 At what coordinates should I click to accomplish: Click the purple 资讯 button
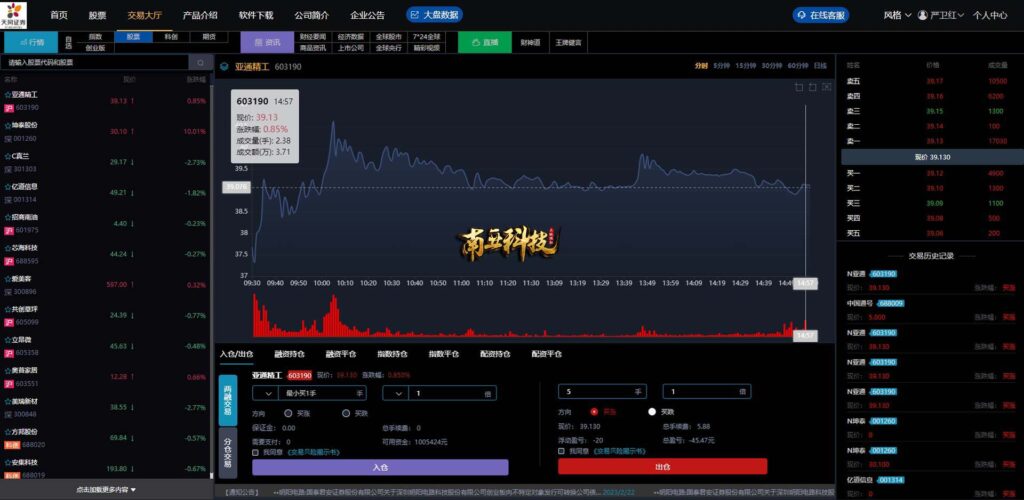[266, 42]
